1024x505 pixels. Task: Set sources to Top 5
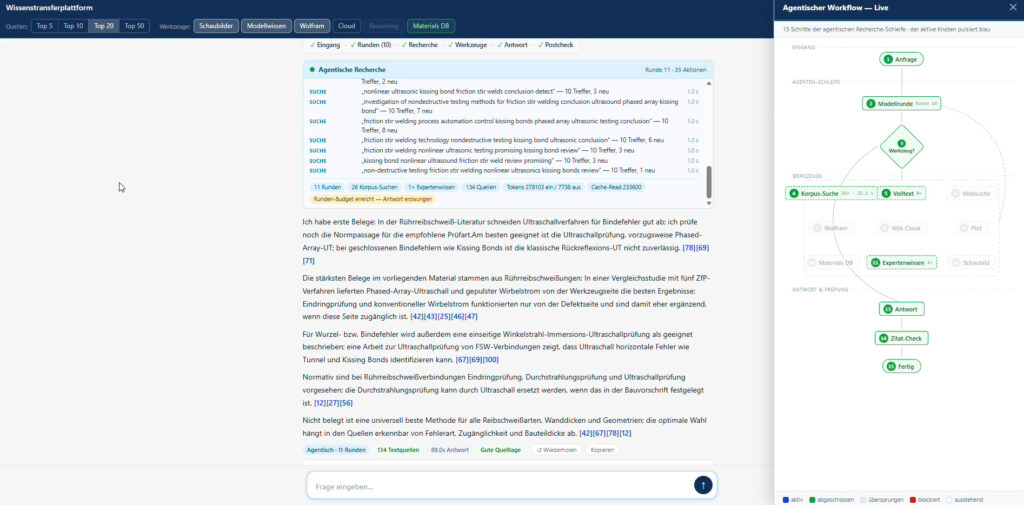pyautogui.click(x=44, y=26)
